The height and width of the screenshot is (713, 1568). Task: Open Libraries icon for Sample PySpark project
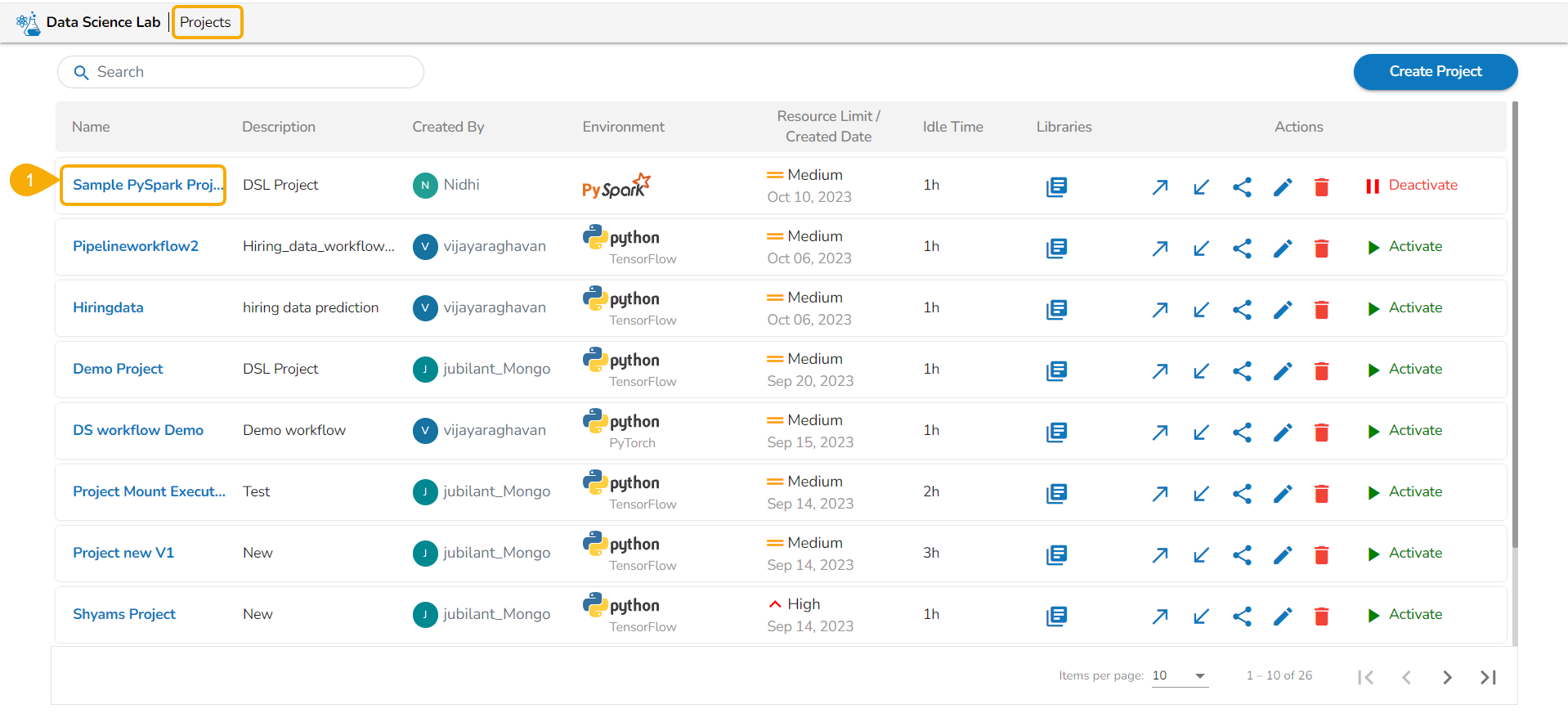(1056, 187)
